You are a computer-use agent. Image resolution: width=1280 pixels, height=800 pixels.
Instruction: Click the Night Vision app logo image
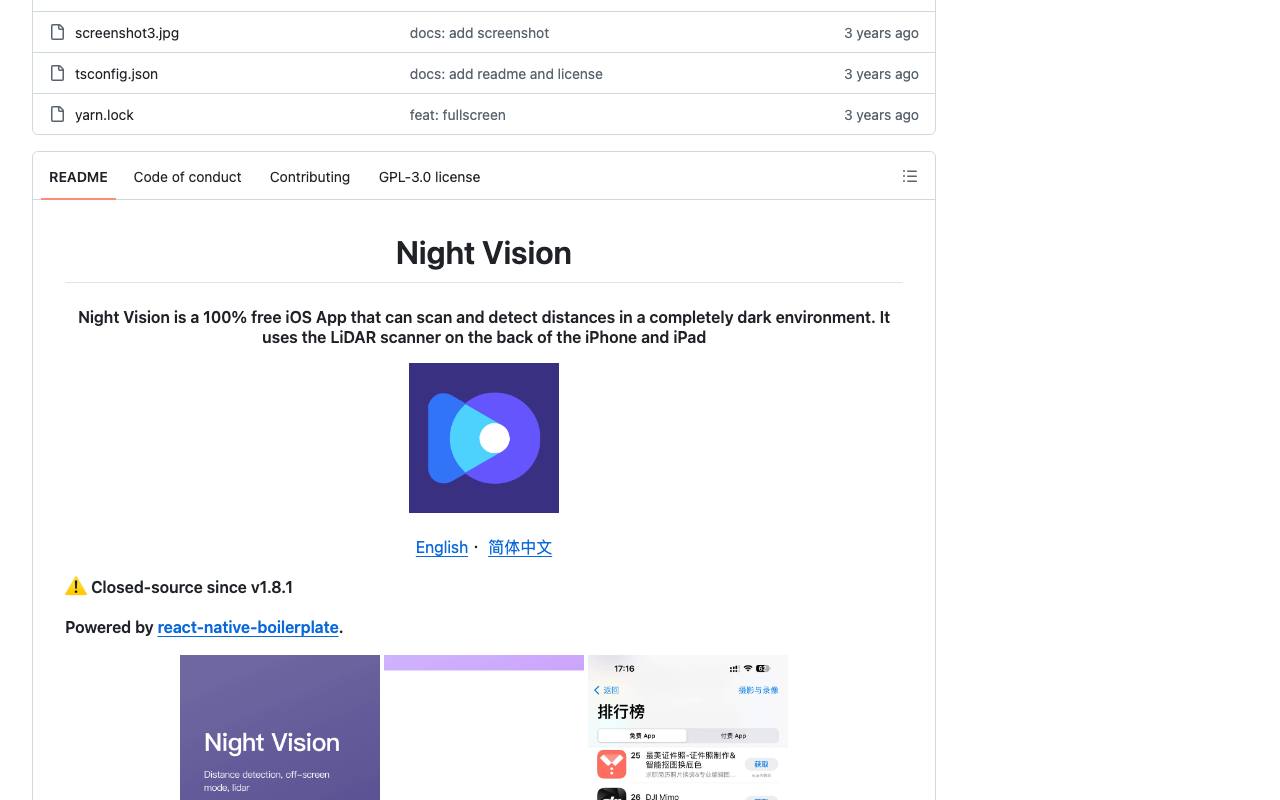coord(484,438)
